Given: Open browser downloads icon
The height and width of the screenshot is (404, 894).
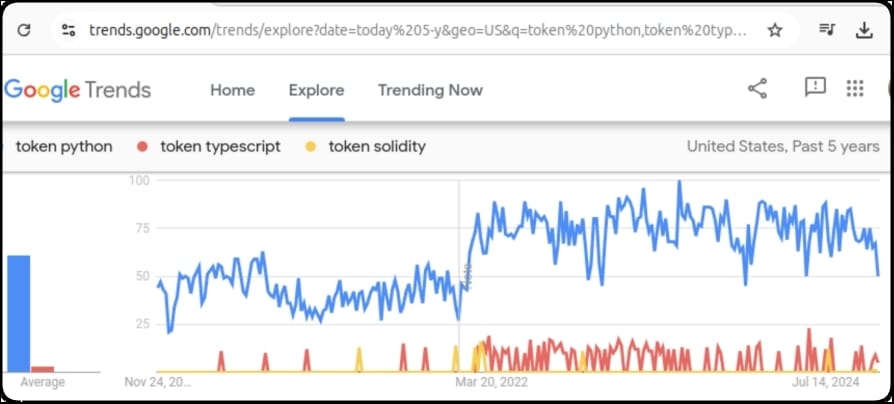Looking at the screenshot, I should tap(864, 30).
